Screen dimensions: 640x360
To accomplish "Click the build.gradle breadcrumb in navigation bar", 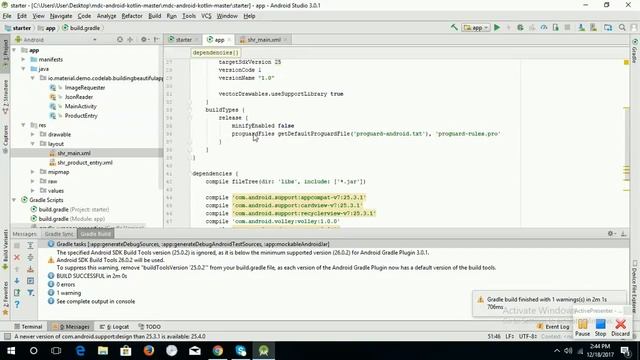I will 81,28.
